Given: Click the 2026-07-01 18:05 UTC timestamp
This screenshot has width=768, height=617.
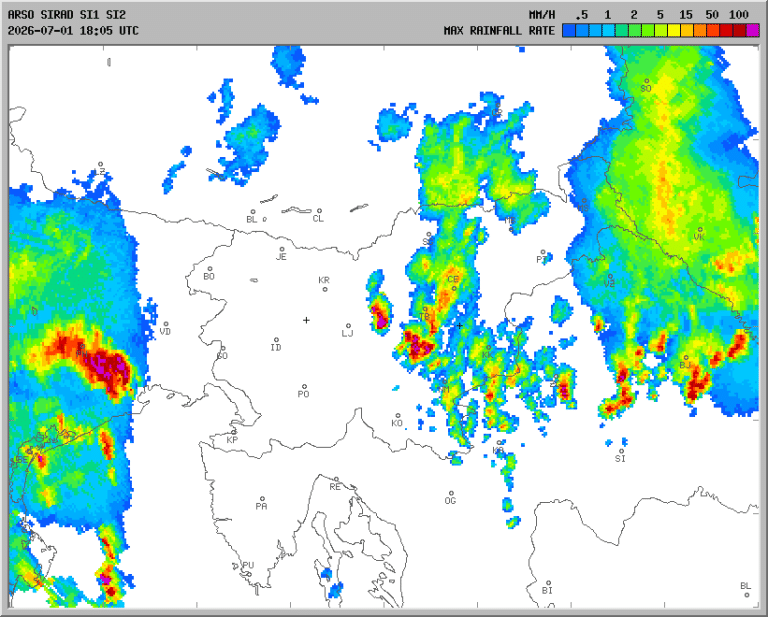Looking at the screenshot, I should click(x=73, y=30).
